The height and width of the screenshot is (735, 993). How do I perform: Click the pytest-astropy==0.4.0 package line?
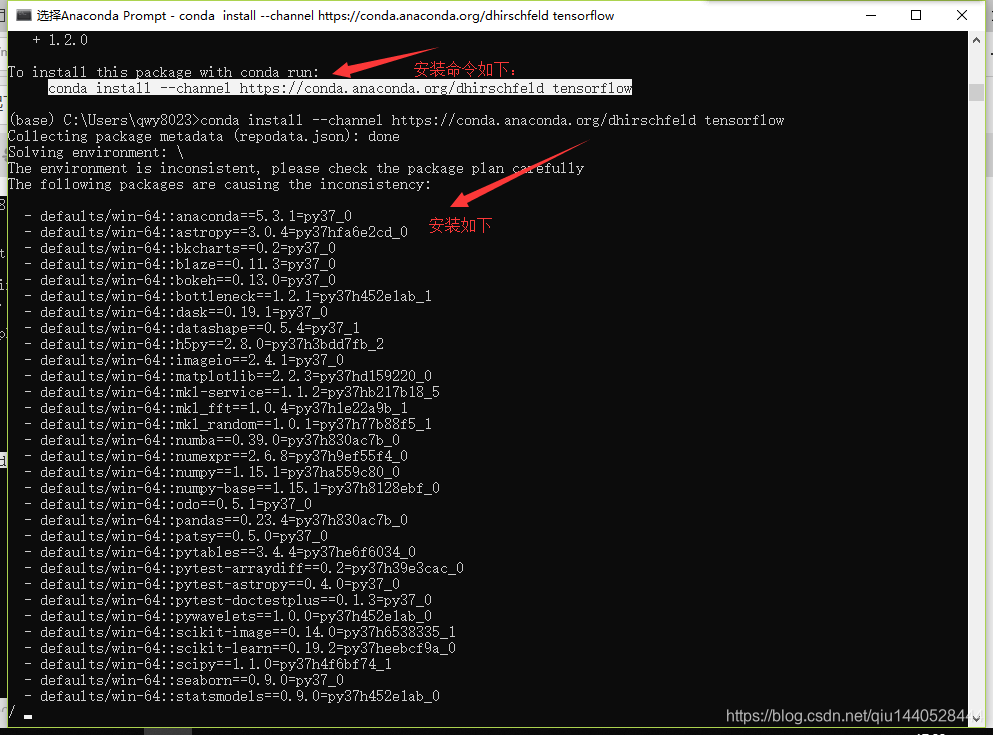point(212,584)
